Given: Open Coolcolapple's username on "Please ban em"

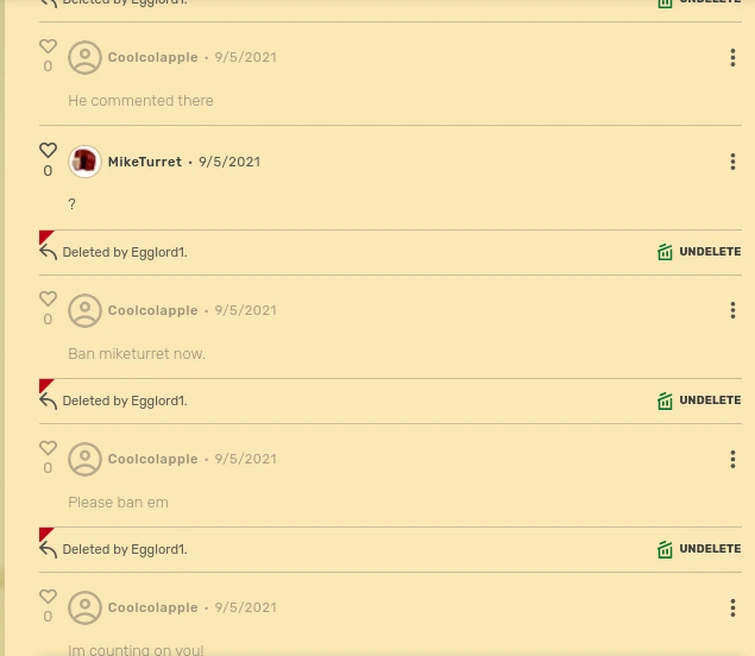Looking at the screenshot, I should click(x=153, y=459).
